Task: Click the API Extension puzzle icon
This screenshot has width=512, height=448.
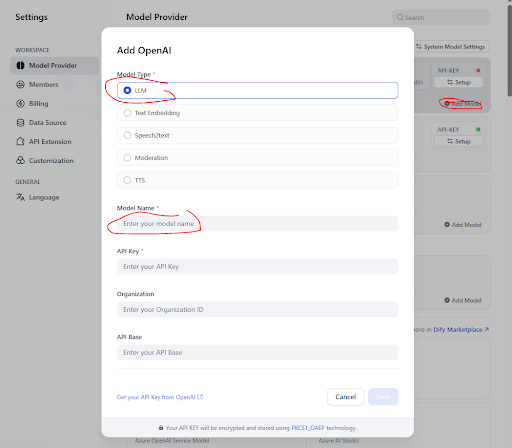Action: point(20,141)
